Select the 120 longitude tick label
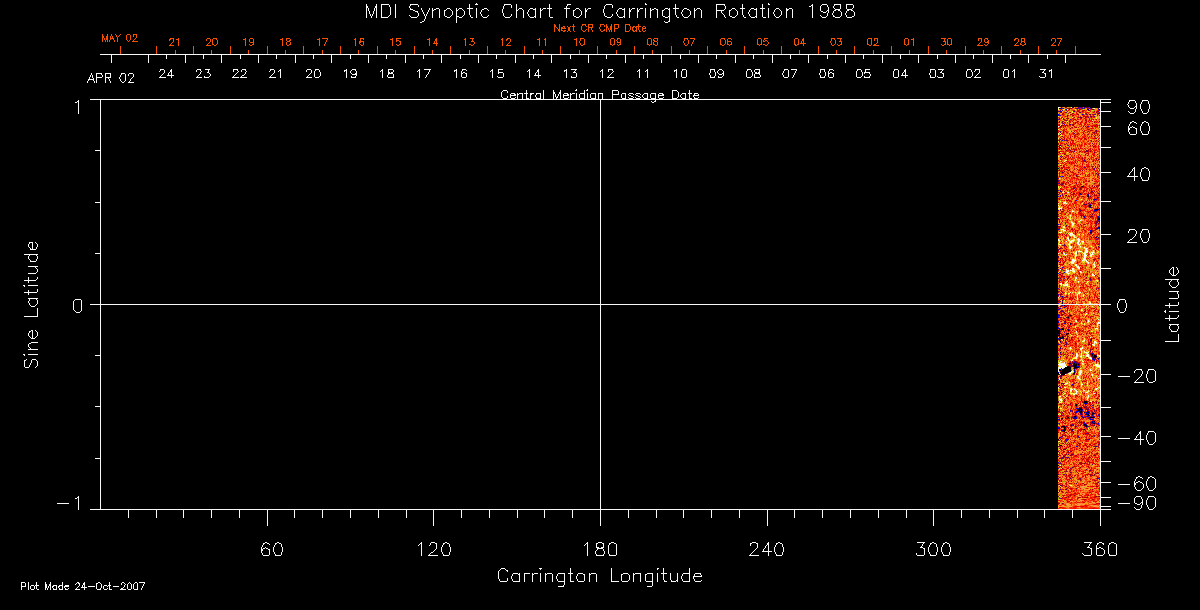 pos(433,549)
